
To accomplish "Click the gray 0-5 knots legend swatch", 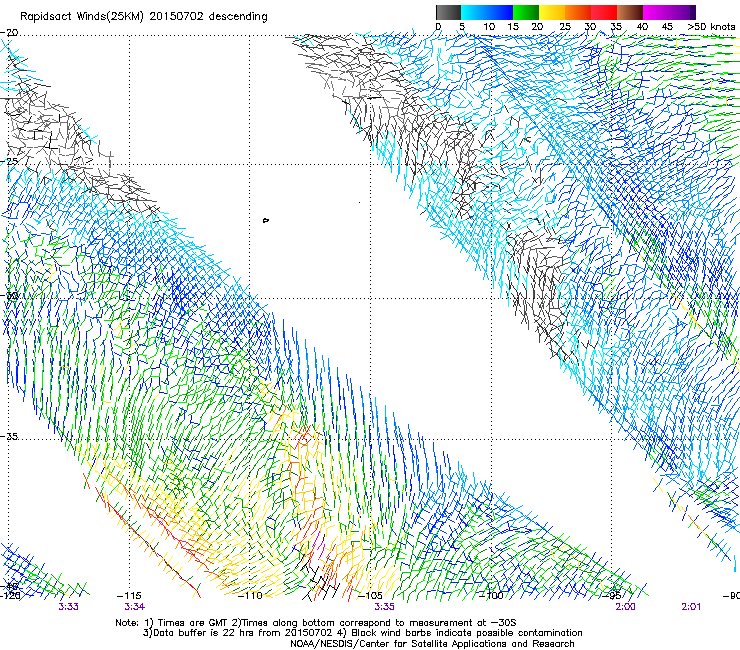I will pos(448,12).
